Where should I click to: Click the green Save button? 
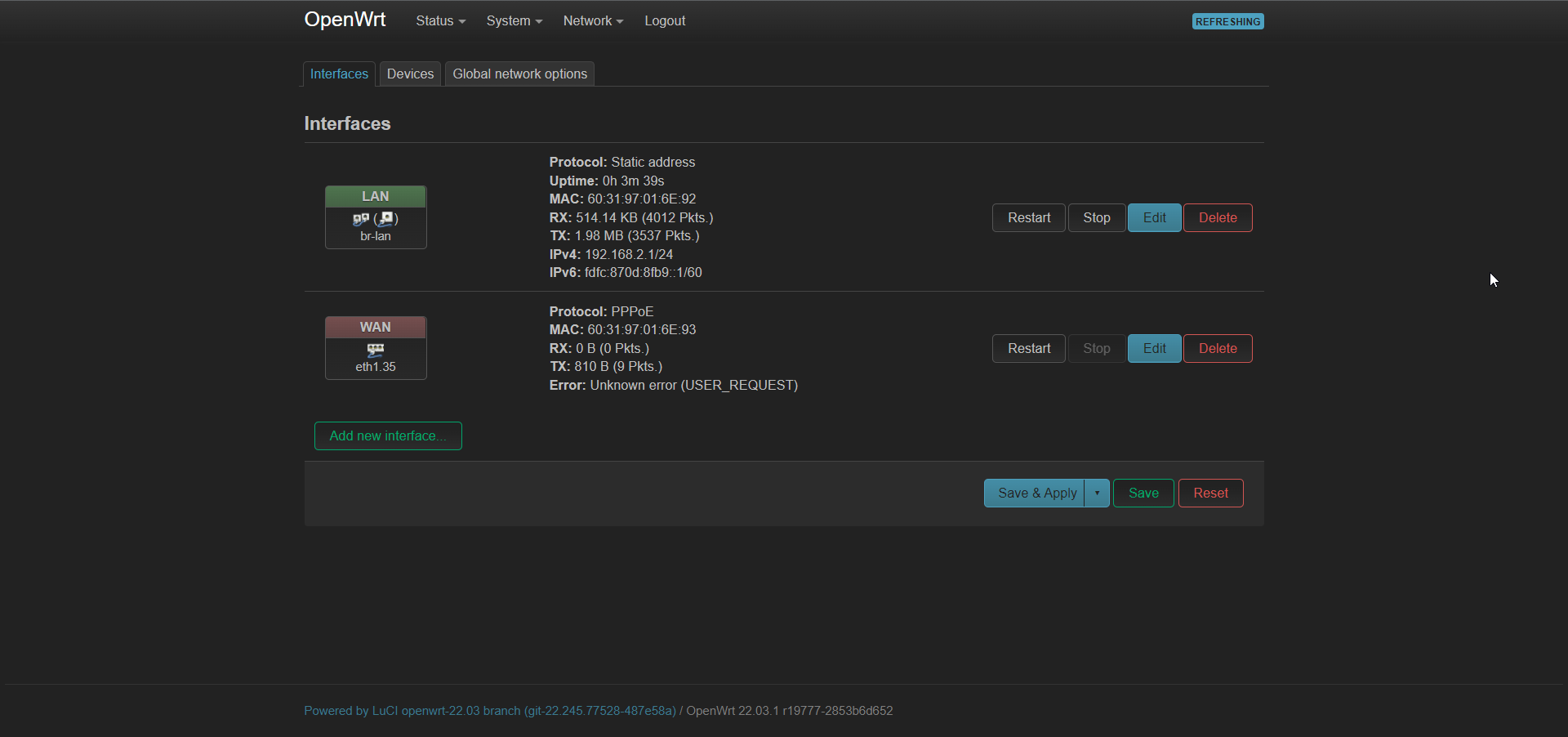pyautogui.click(x=1143, y=493)
